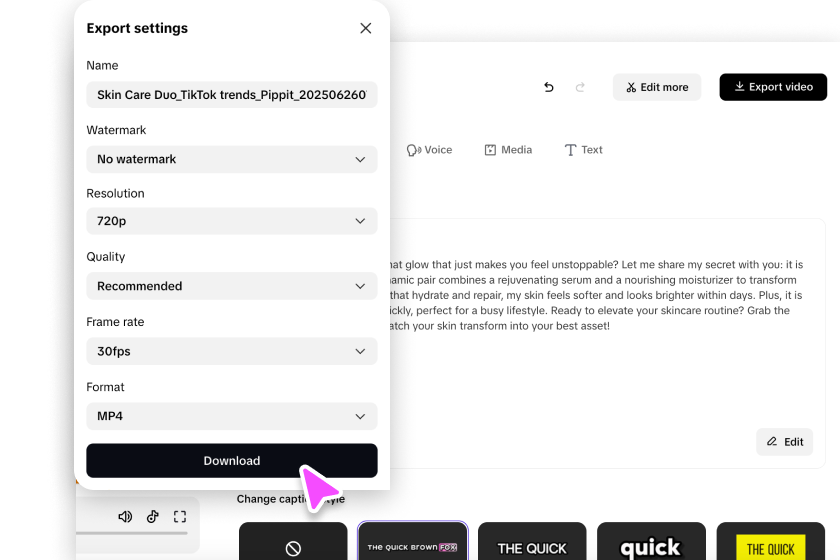Click the Edit more button

tap(657, 87)
